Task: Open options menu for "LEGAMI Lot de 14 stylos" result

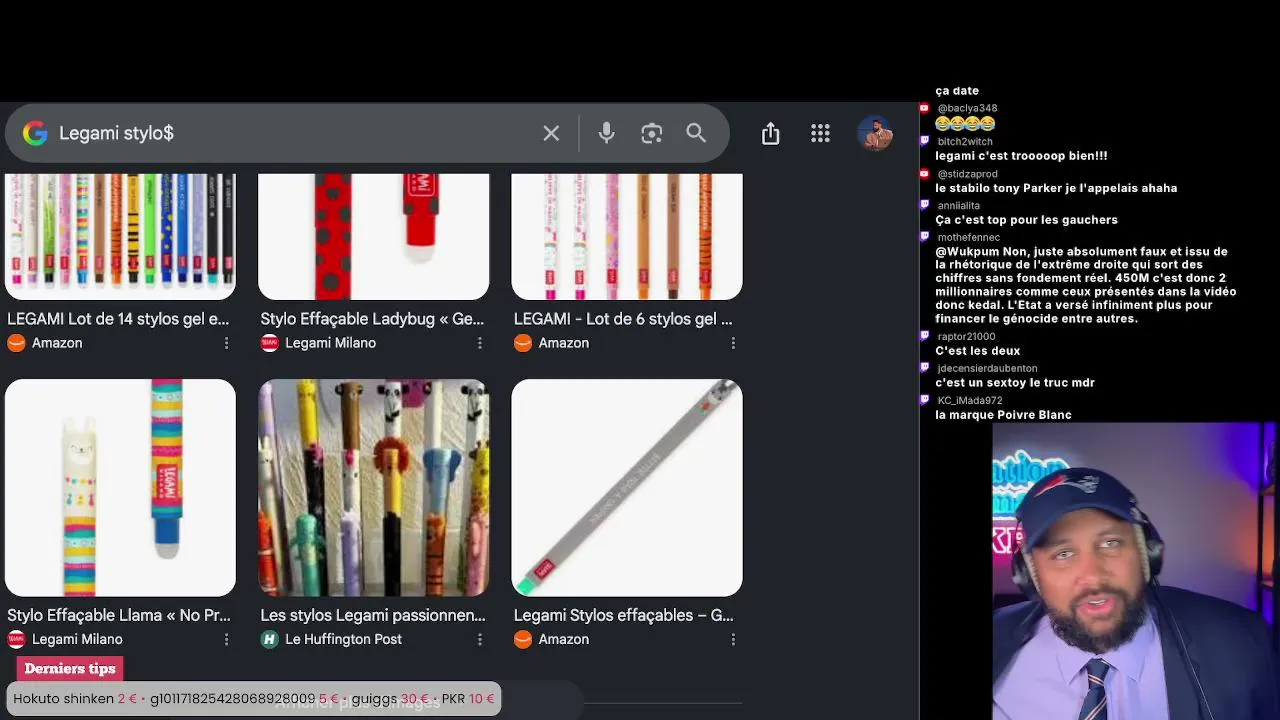Action: click(x=227, y=343)
